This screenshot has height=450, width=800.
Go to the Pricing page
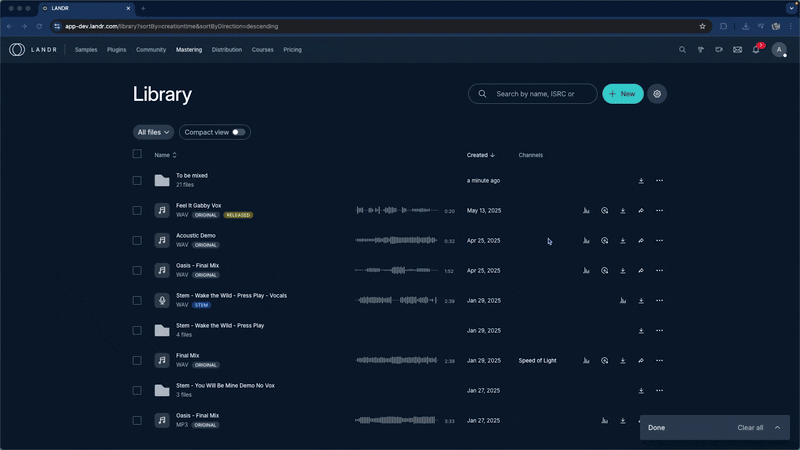[x=292, y=49]
